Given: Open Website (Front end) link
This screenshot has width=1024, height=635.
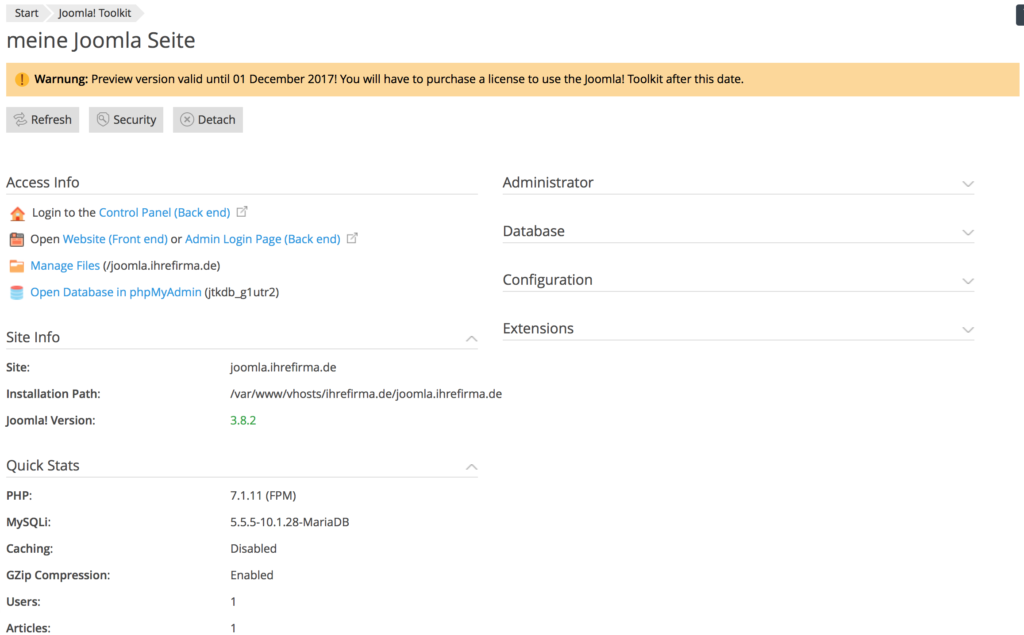Looking at the screenshot, I should pyautogui.click(x=115, y=240).
